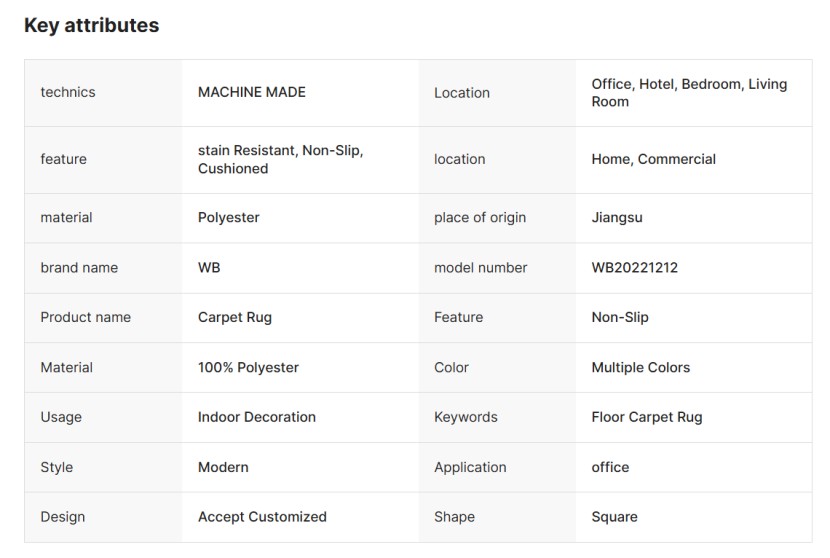Select the 'Home, Commercial' location value
The width and height of the screenshot is (830, 558).
(654, 159)
